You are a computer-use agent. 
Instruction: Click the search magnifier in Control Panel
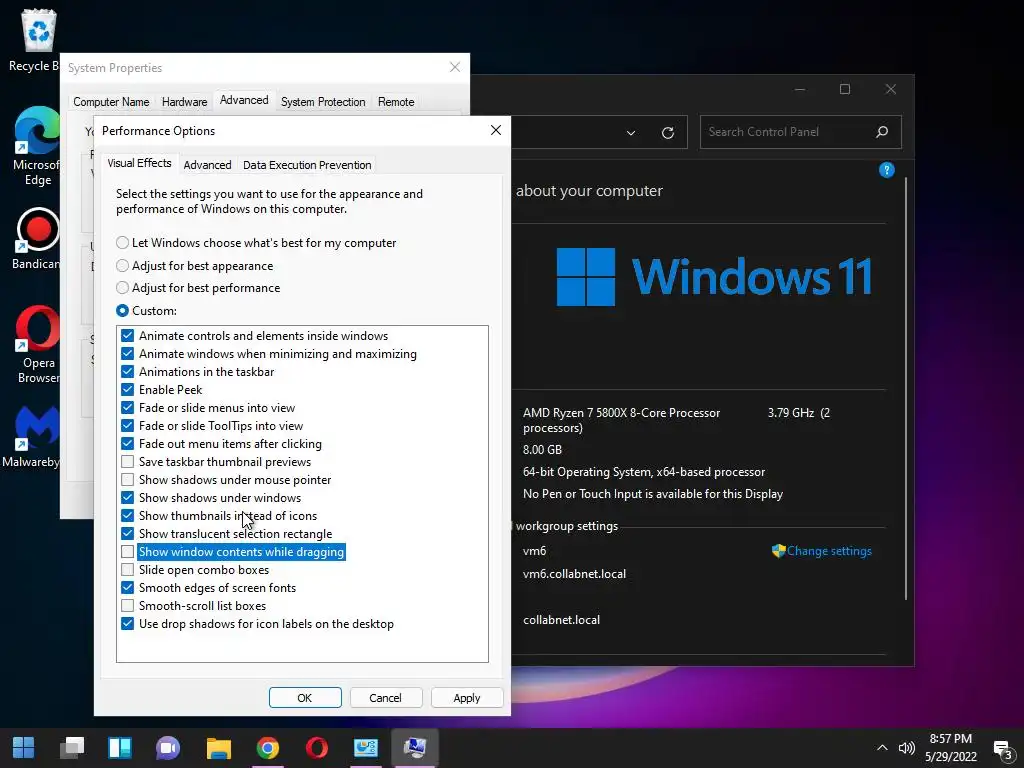882,132
